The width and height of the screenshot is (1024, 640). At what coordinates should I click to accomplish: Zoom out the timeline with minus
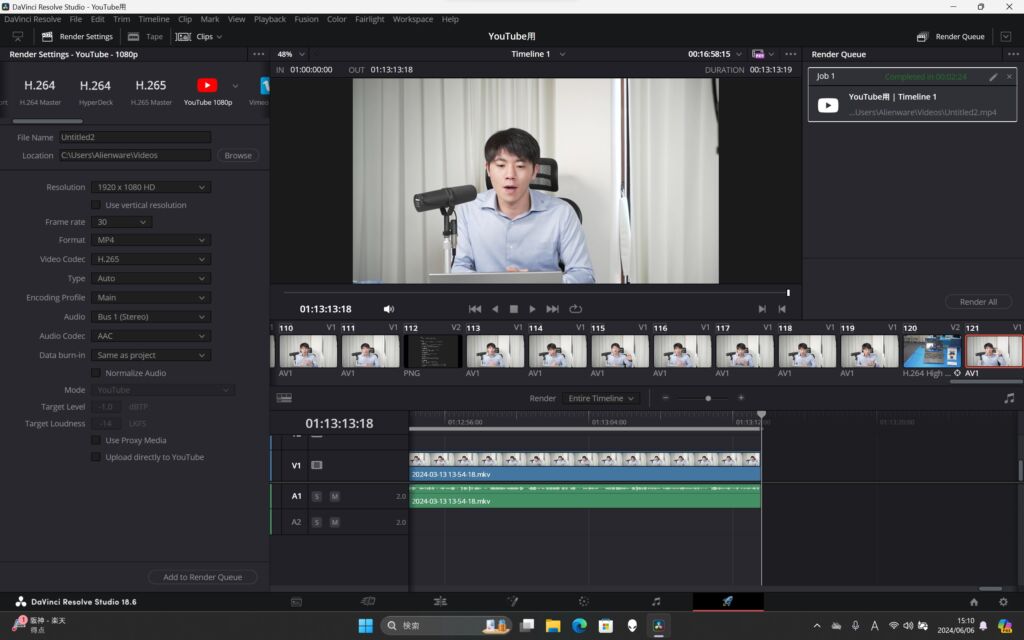pos(665,398)
